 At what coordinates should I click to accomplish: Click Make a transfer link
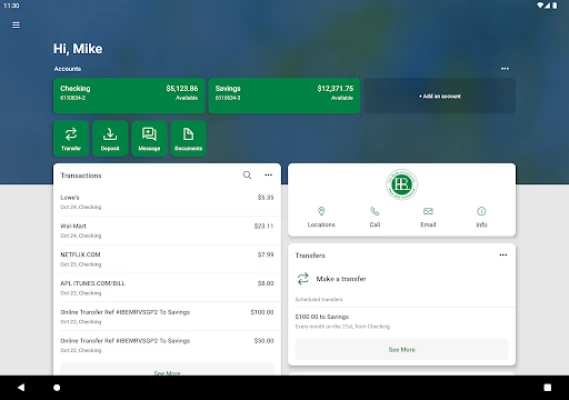pyautogui.click(x=341, y=279)
